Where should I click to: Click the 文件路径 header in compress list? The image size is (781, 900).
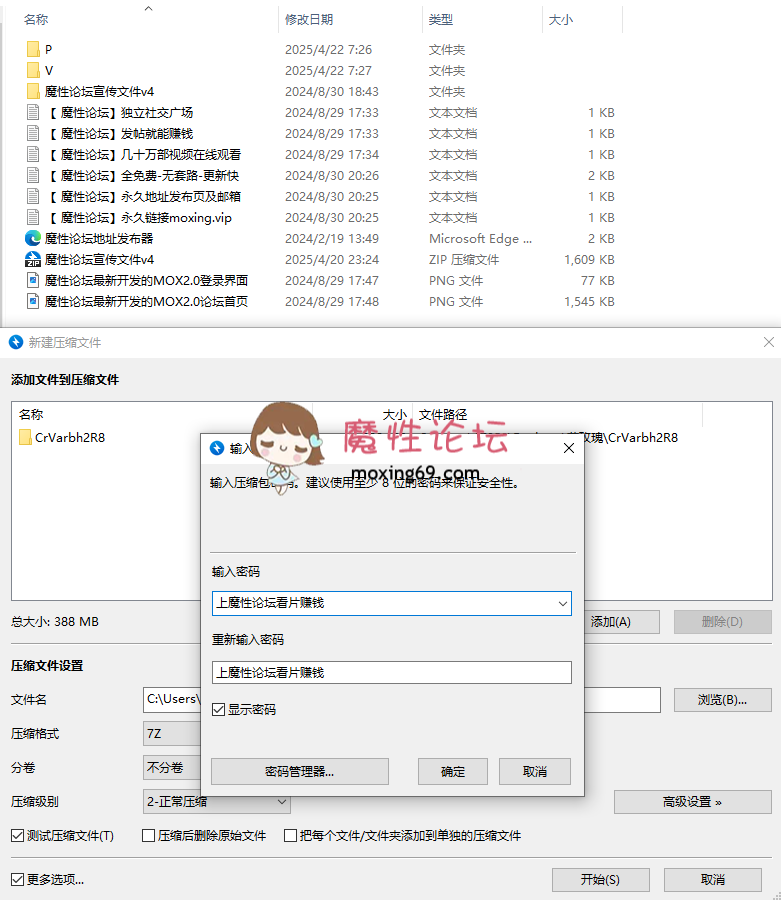pyautogui.click(x=443, y=414)
